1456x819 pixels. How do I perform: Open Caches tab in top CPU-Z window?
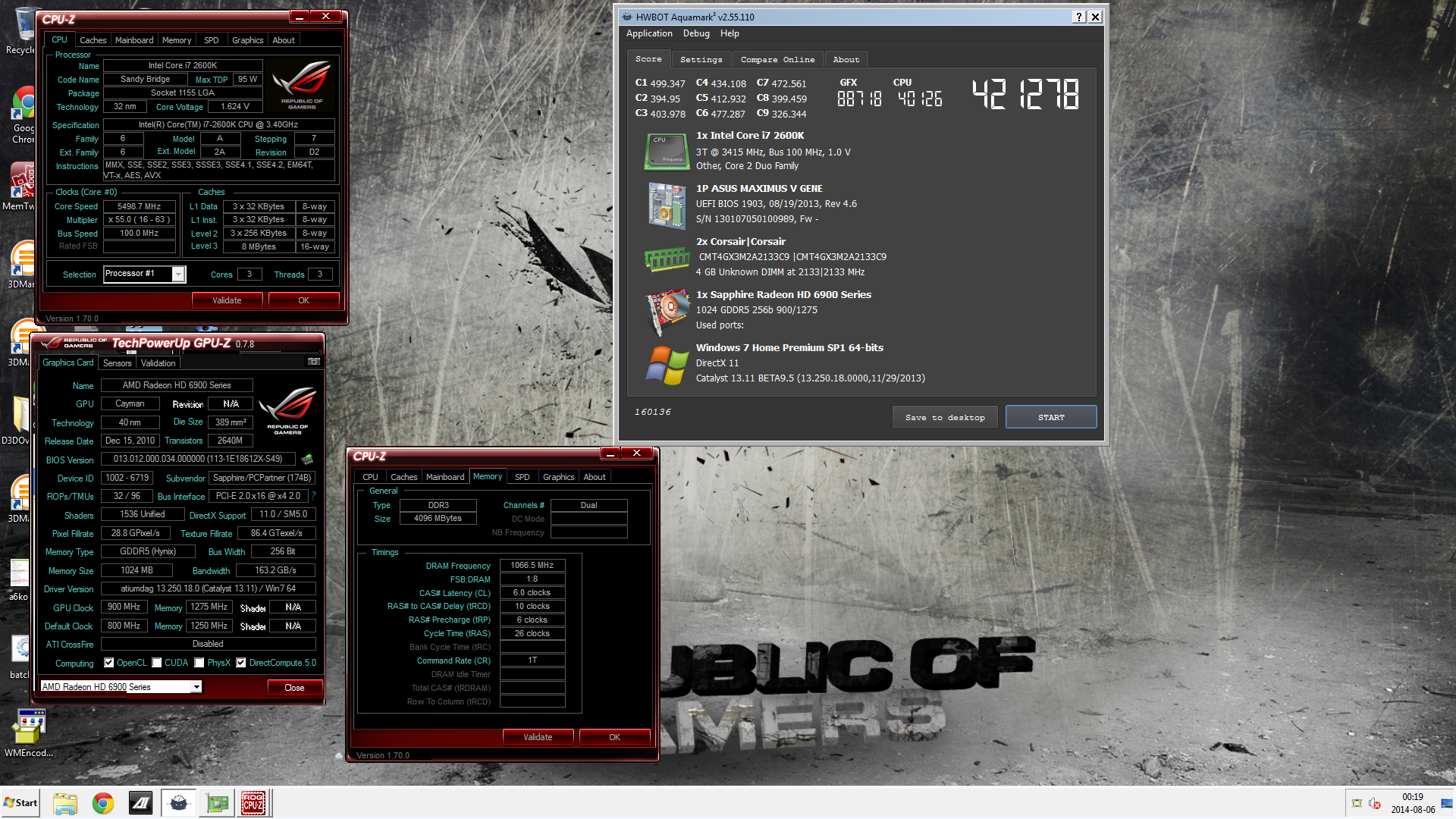click(x=93, y=40)
